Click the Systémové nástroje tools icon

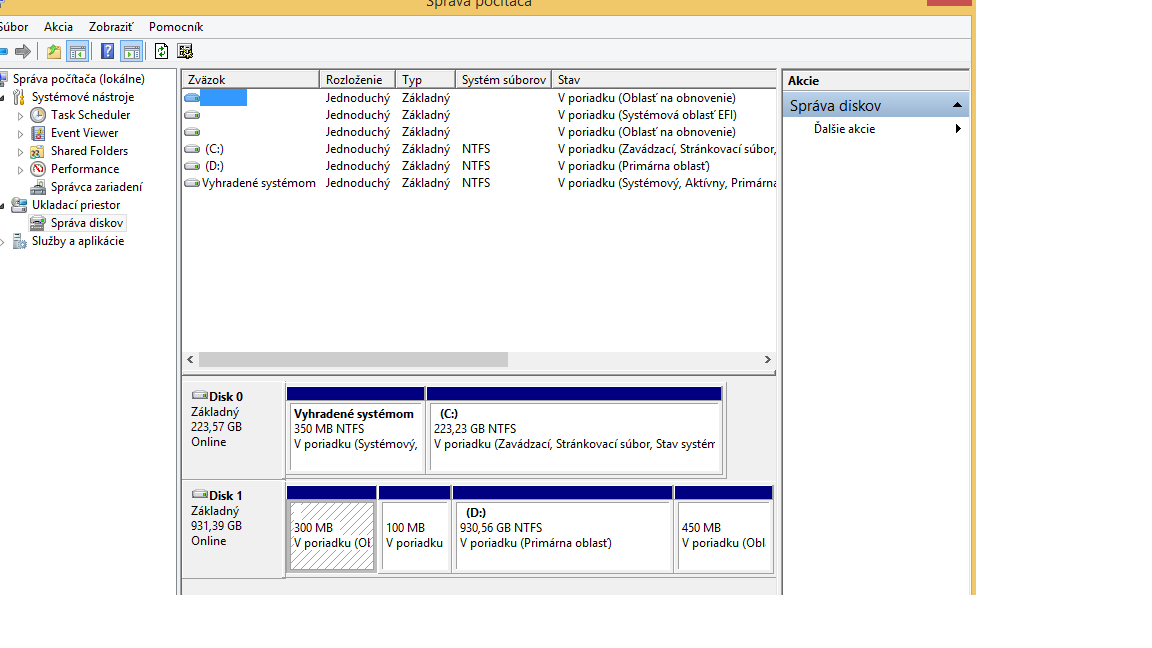19,97
